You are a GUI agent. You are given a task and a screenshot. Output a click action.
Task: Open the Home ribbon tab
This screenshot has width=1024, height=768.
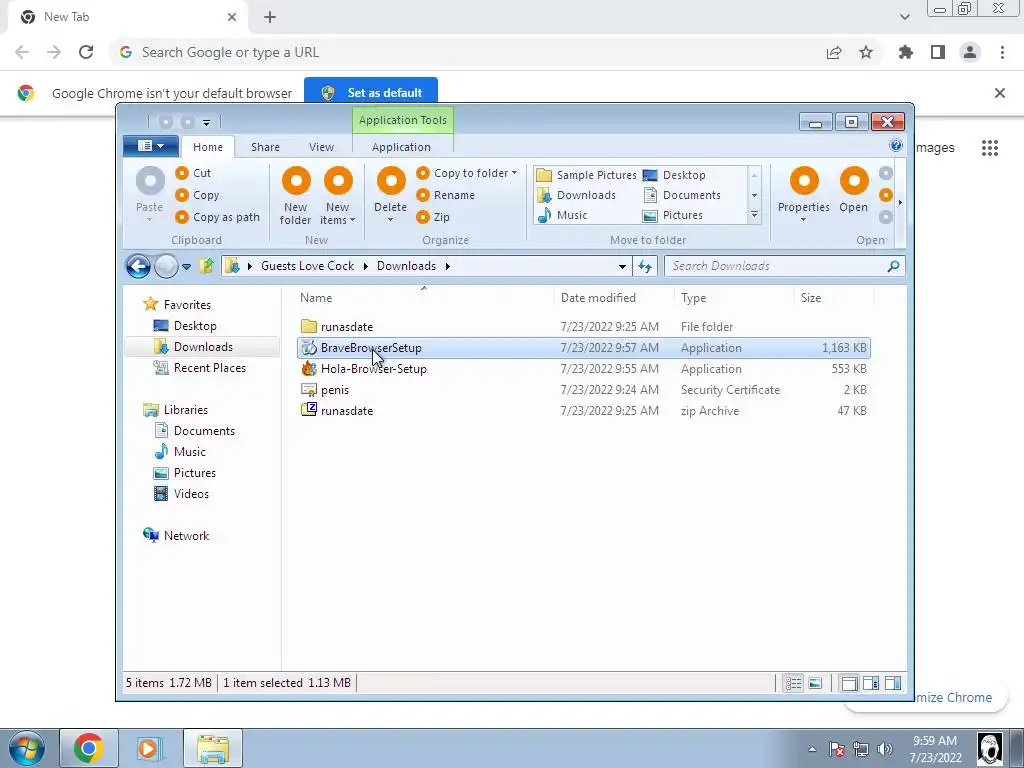tap(208, 147)
